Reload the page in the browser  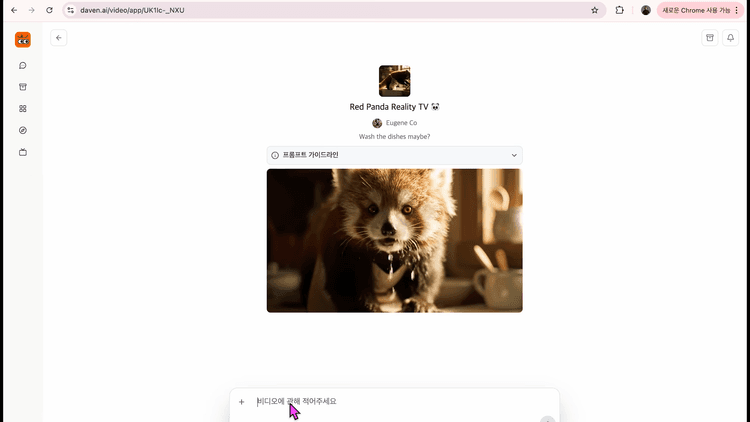49,10
